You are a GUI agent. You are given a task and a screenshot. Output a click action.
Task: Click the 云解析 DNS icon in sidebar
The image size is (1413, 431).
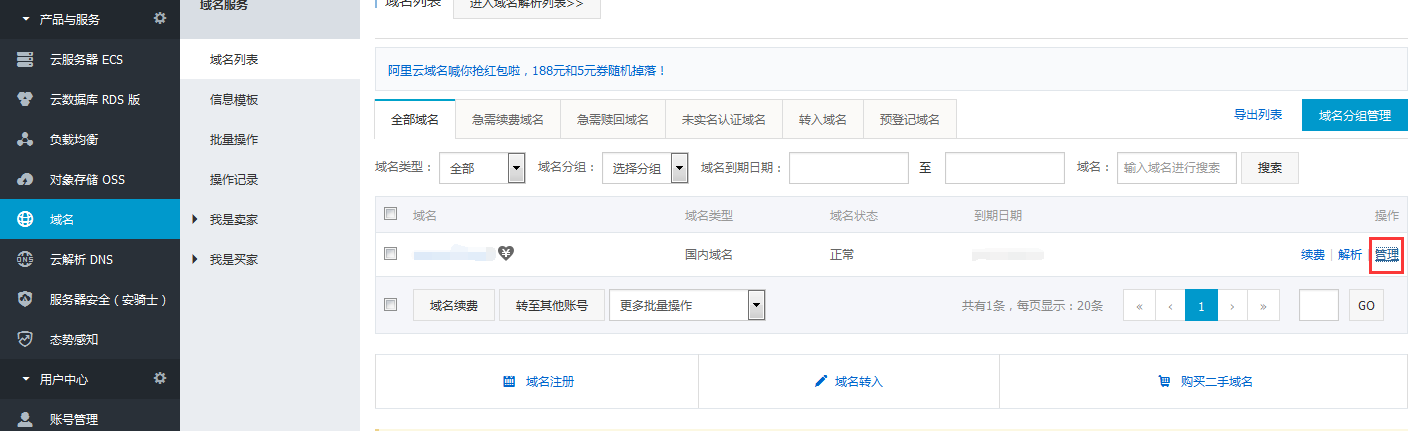25,260
